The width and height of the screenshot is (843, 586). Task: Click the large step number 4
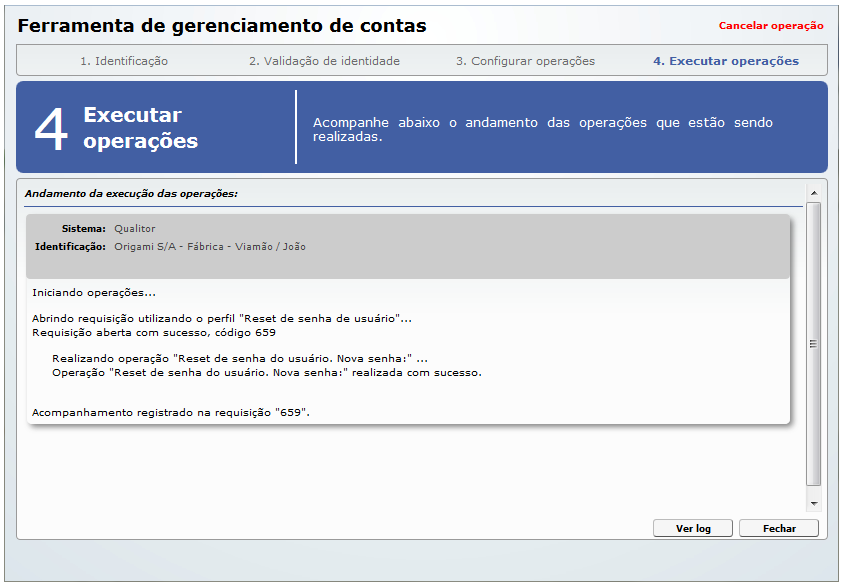52,129
